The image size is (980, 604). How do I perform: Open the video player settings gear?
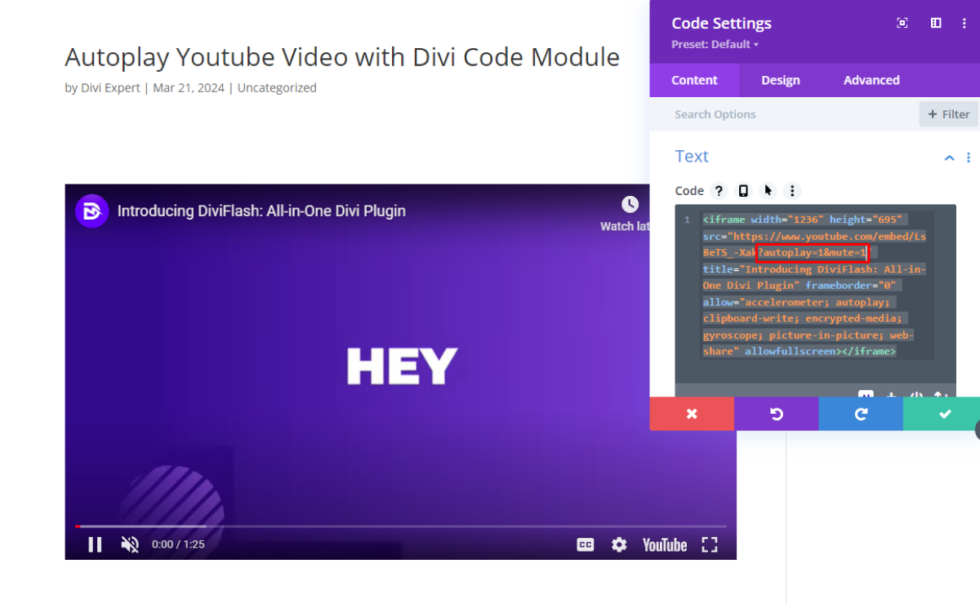point(619,545)
